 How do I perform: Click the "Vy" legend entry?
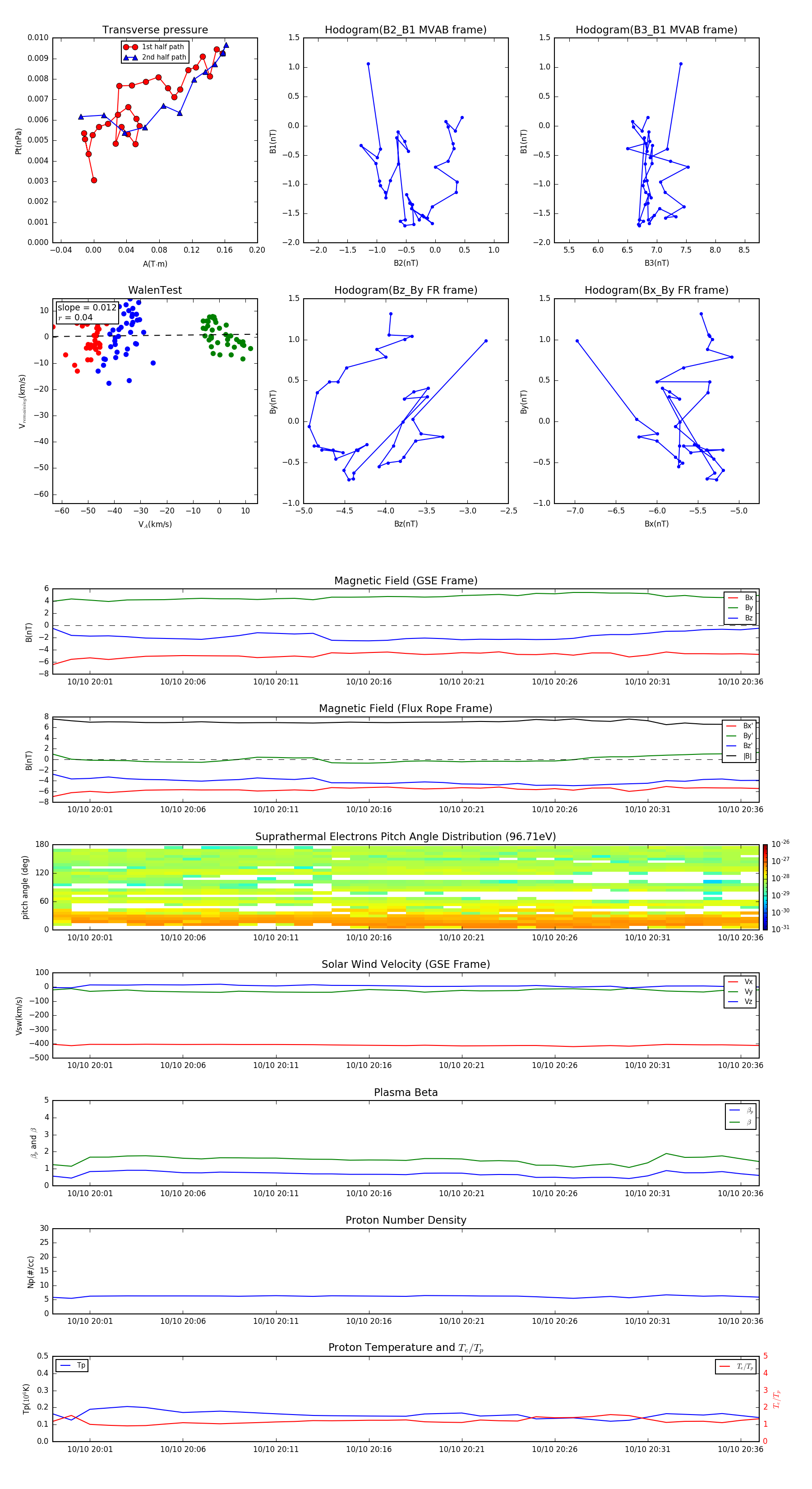[740, 992]
